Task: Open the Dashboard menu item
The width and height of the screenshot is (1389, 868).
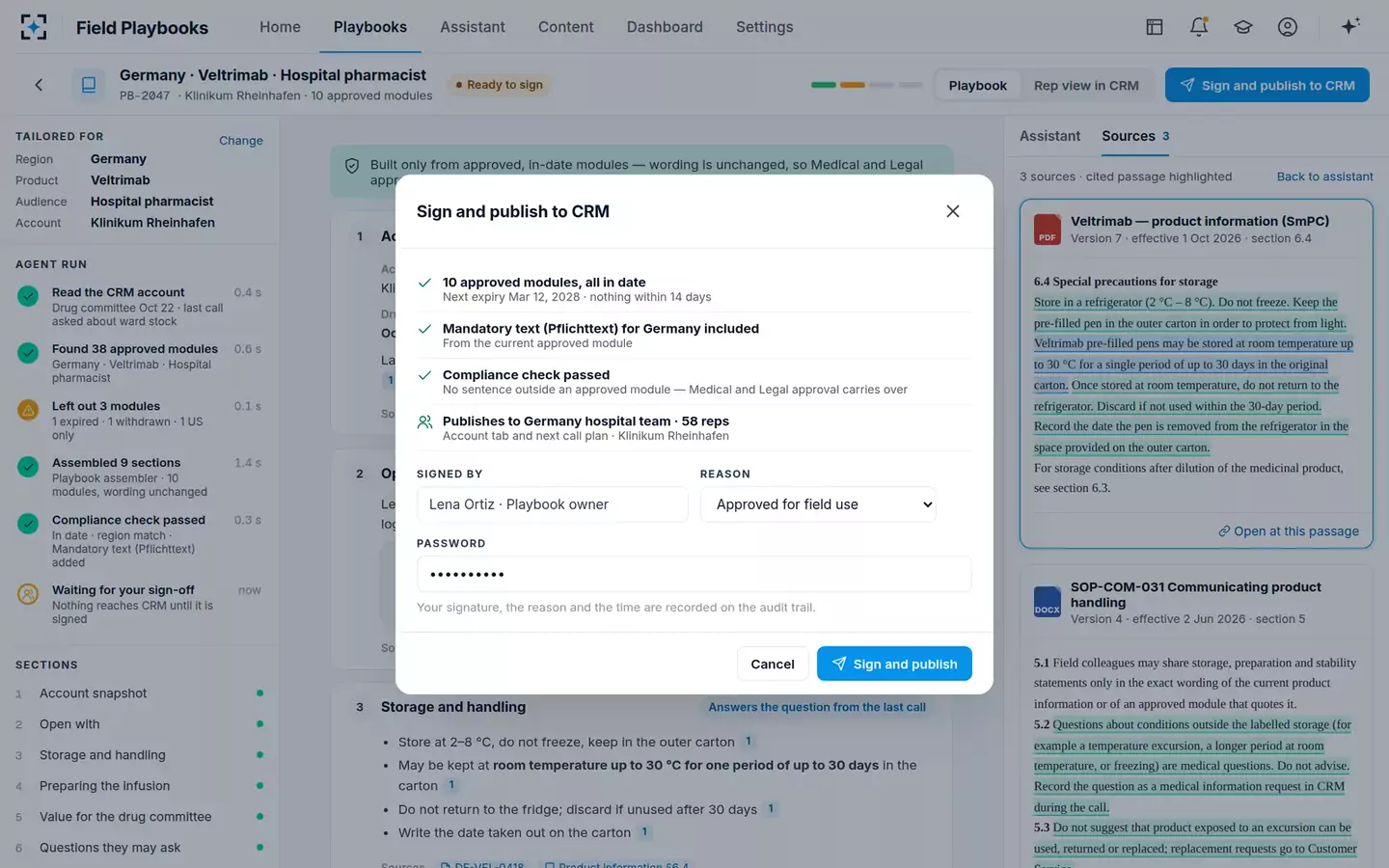Action: 665,27
